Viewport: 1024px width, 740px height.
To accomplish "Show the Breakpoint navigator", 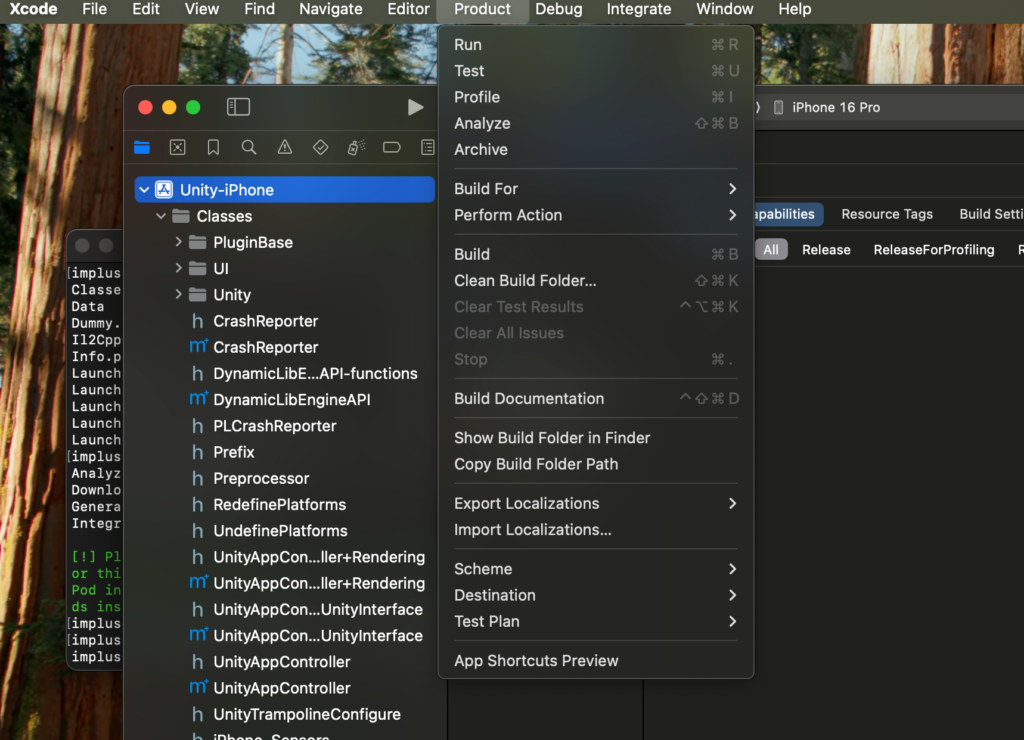I will pyautogui.click(x=392, y=147).
